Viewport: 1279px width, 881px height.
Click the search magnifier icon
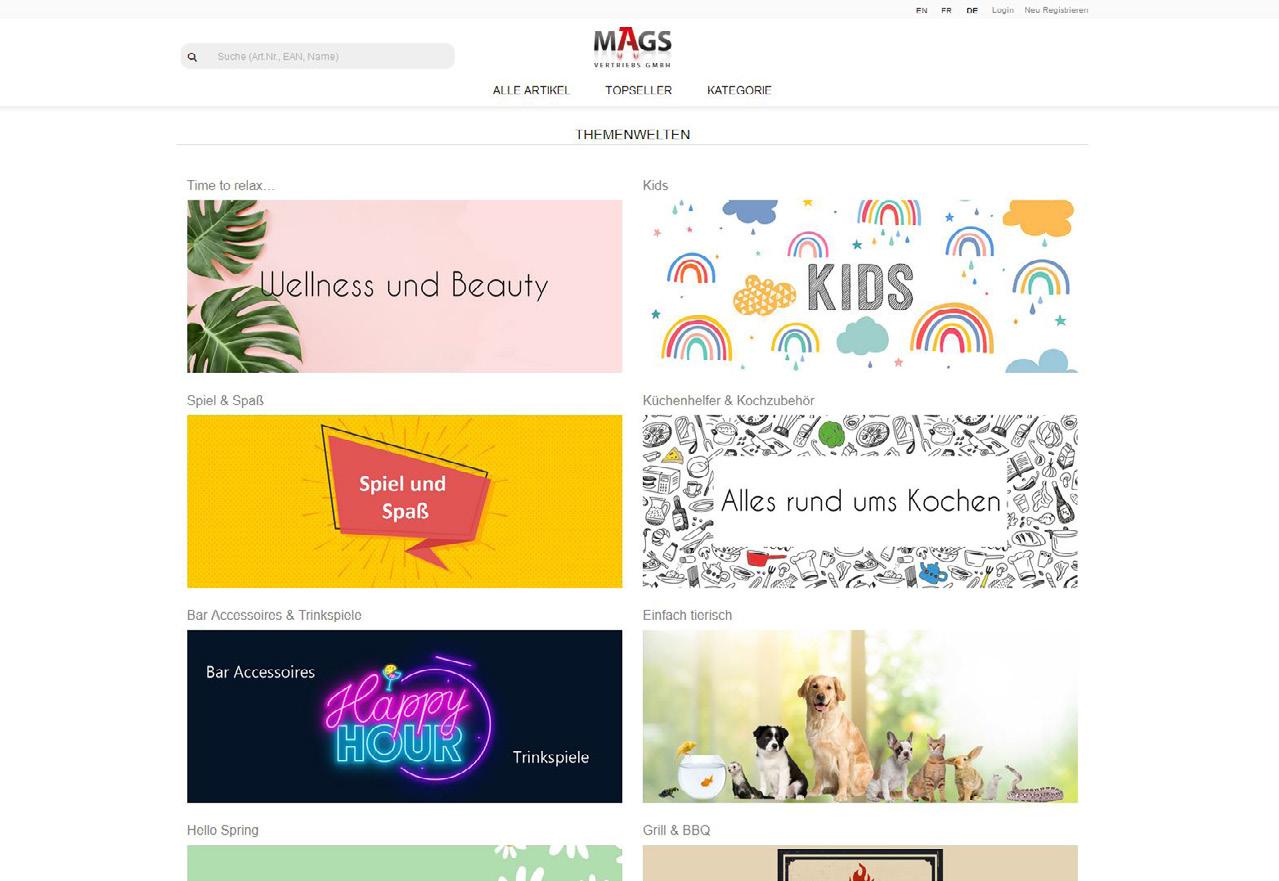coord(192,57)
